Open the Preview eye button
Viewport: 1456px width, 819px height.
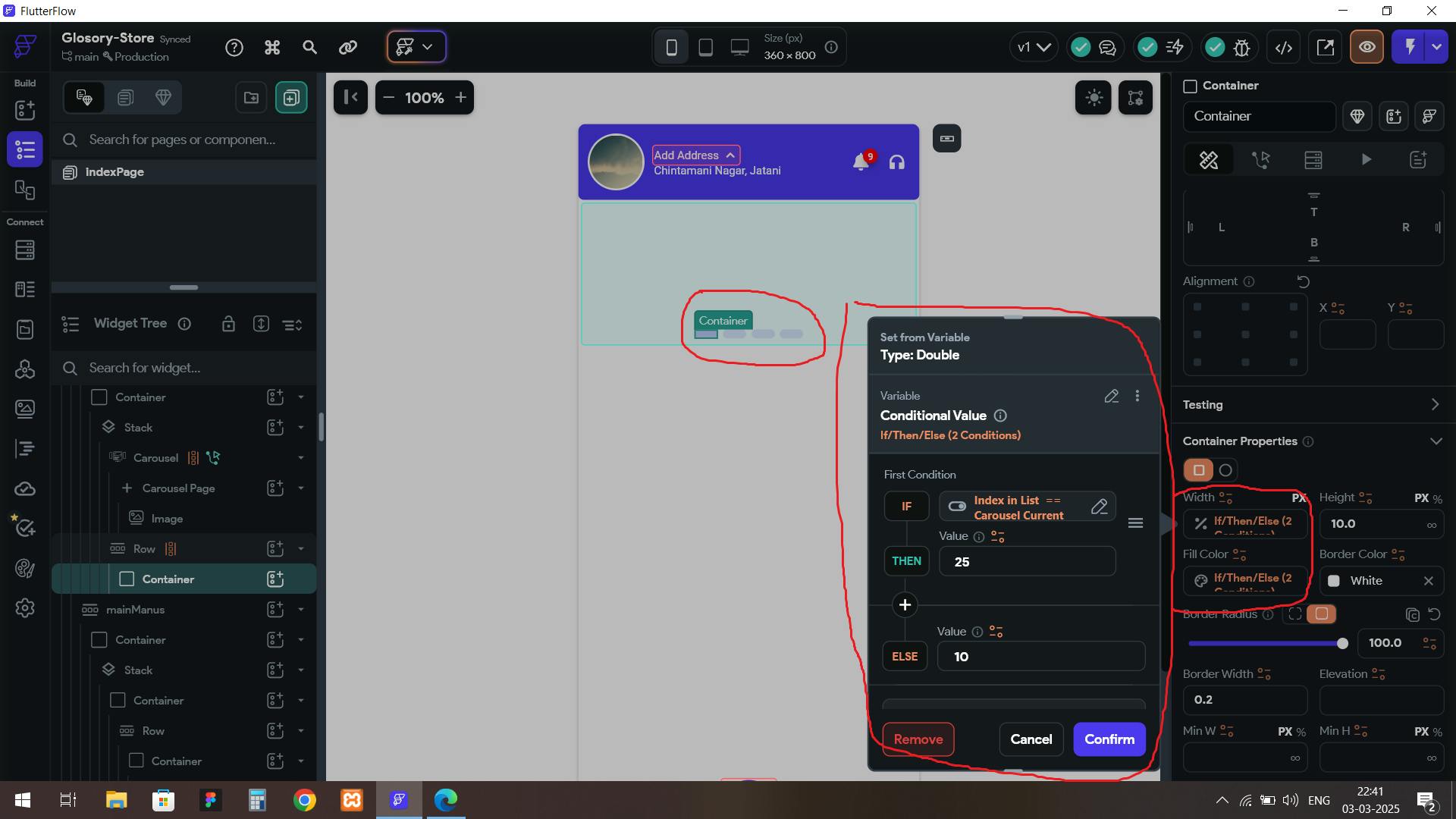tap(1367, 47)
